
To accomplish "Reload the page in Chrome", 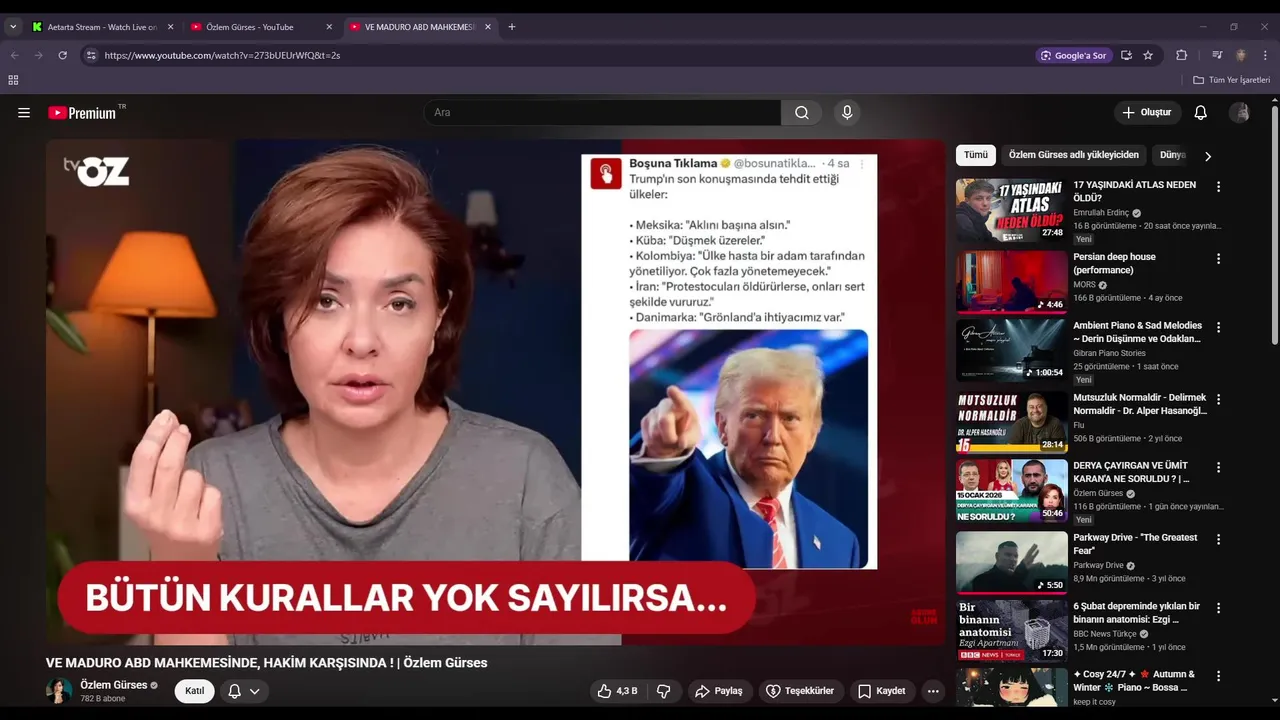I will pyautogui.click(x=62, y=55).
